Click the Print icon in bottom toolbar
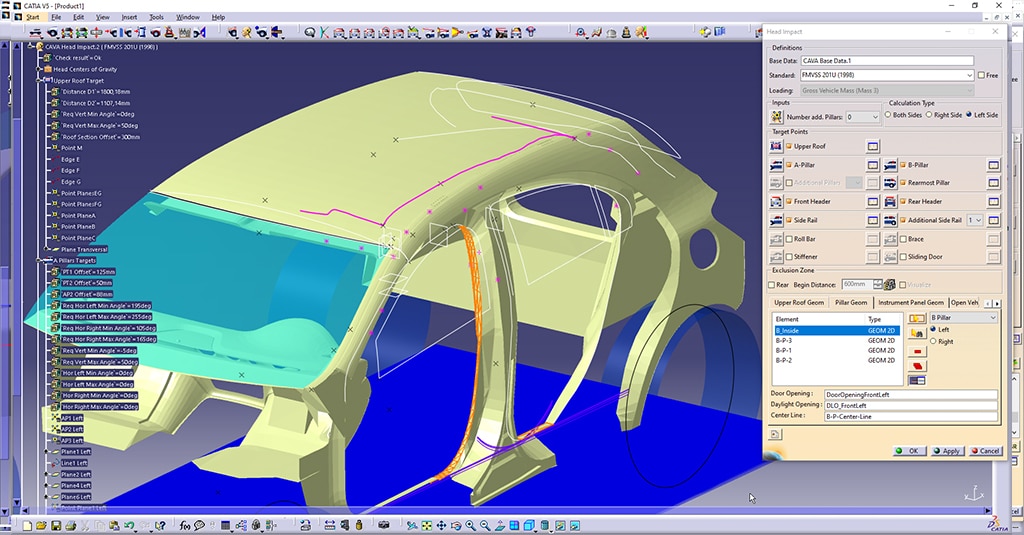This screenshot has height=535, width=1024. point(71,525)
